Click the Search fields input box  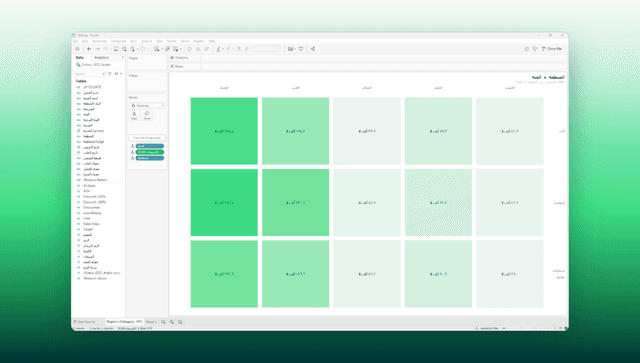point(90,74)
